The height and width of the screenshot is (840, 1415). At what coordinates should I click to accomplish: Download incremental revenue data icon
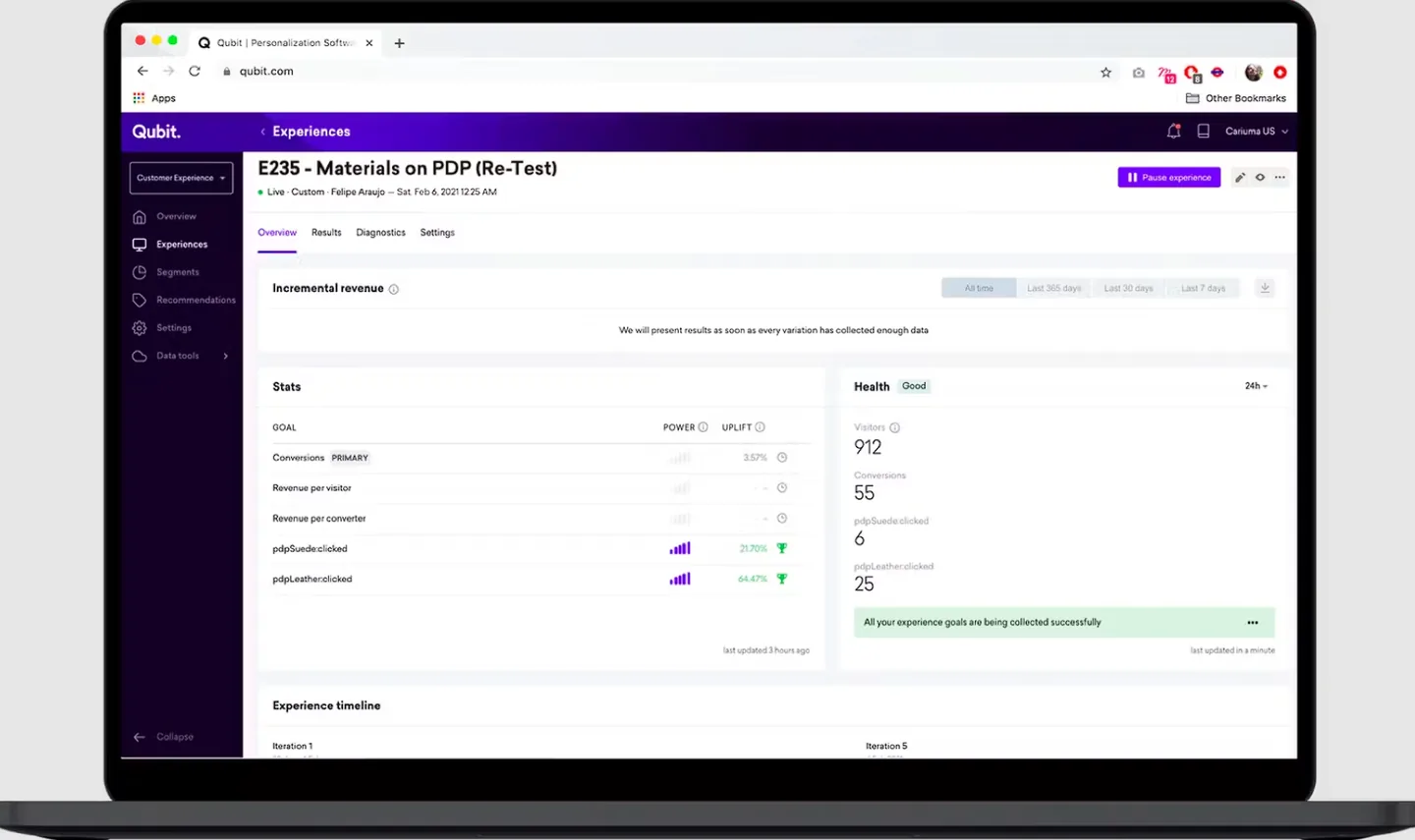pyautogui.click(x=1266, y=288)
